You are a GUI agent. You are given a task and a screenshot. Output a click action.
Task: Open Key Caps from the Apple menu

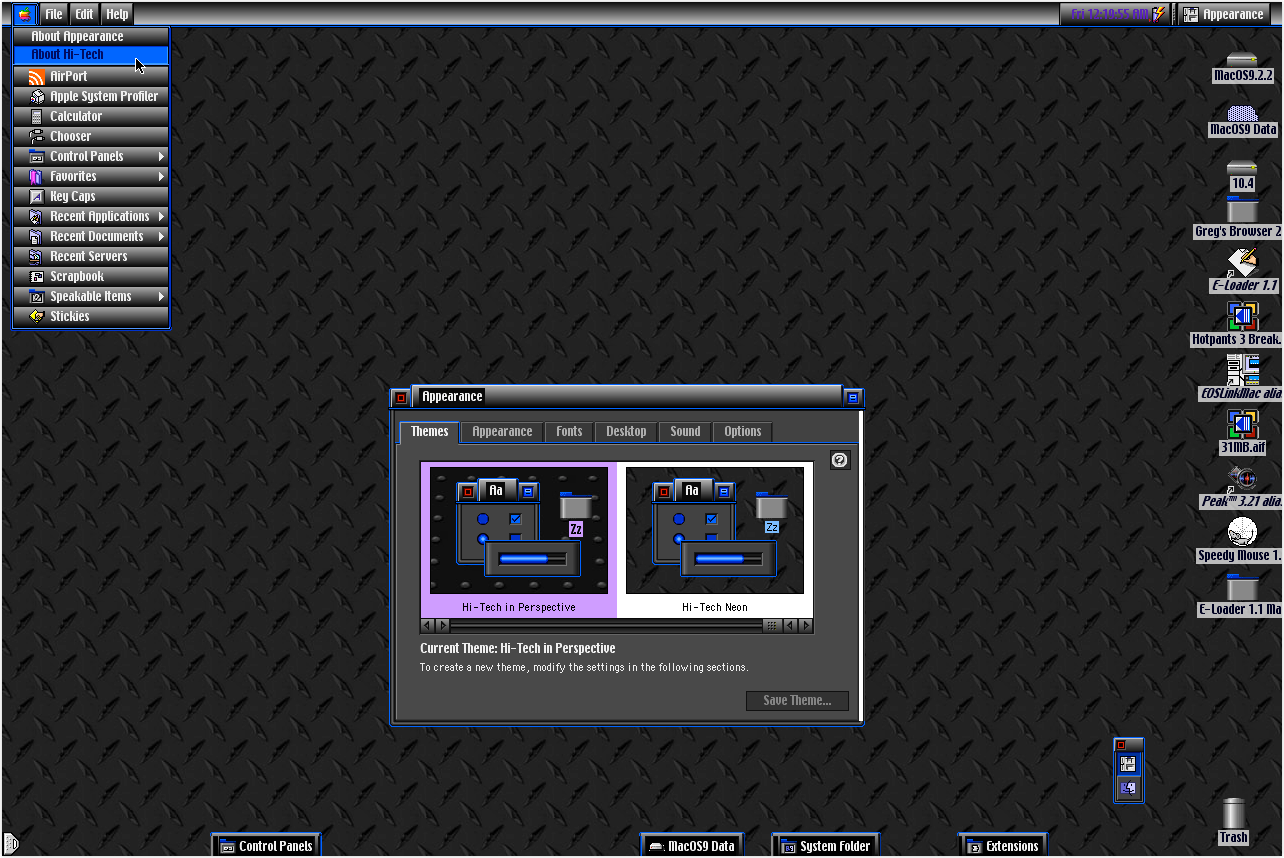click(91, 196)
